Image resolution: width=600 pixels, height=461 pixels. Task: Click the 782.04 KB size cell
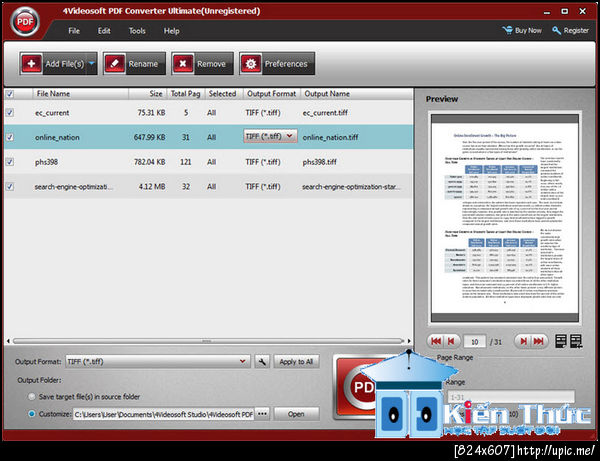[x=150, y=162]
